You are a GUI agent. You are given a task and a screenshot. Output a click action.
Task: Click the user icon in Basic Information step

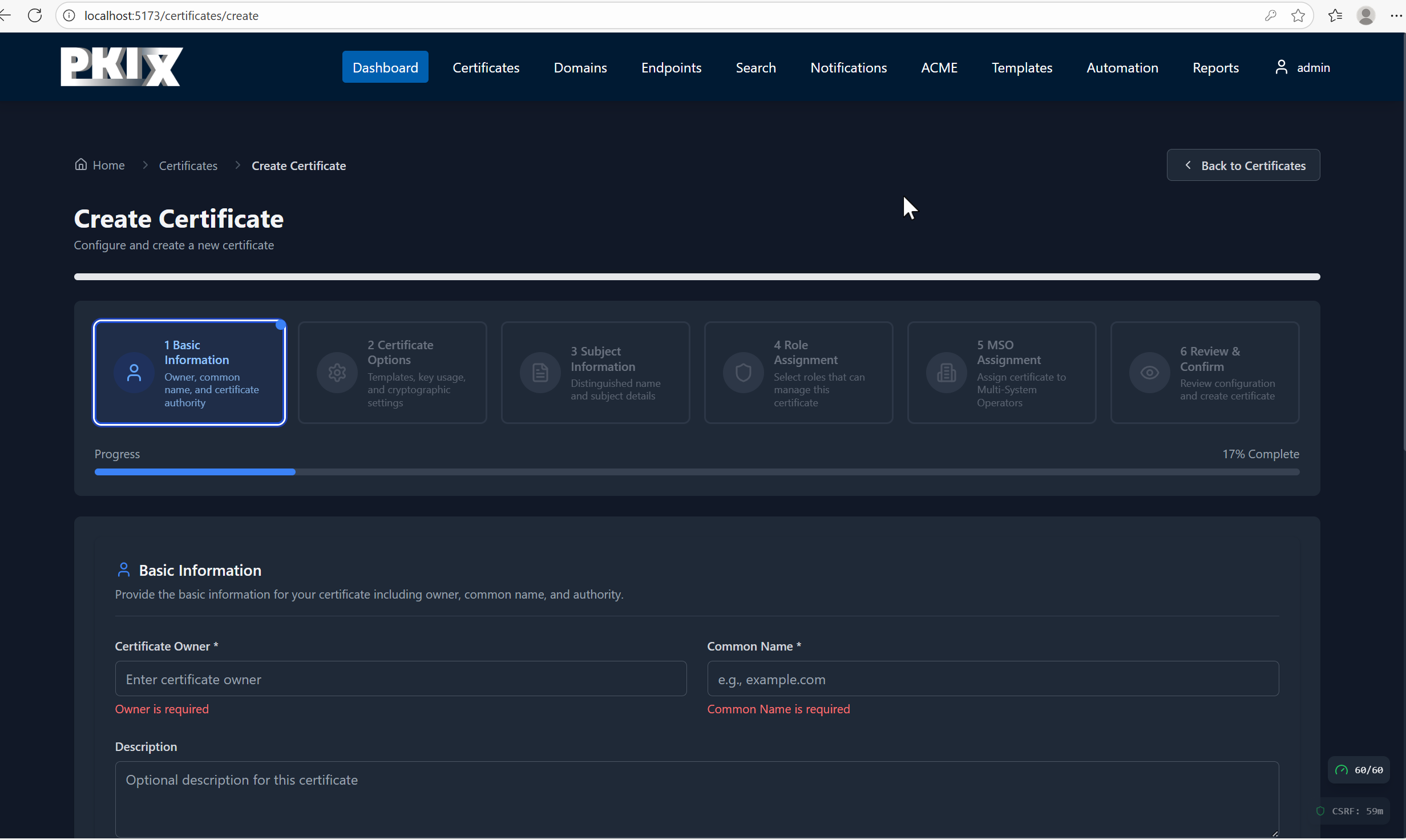(134, 373)
